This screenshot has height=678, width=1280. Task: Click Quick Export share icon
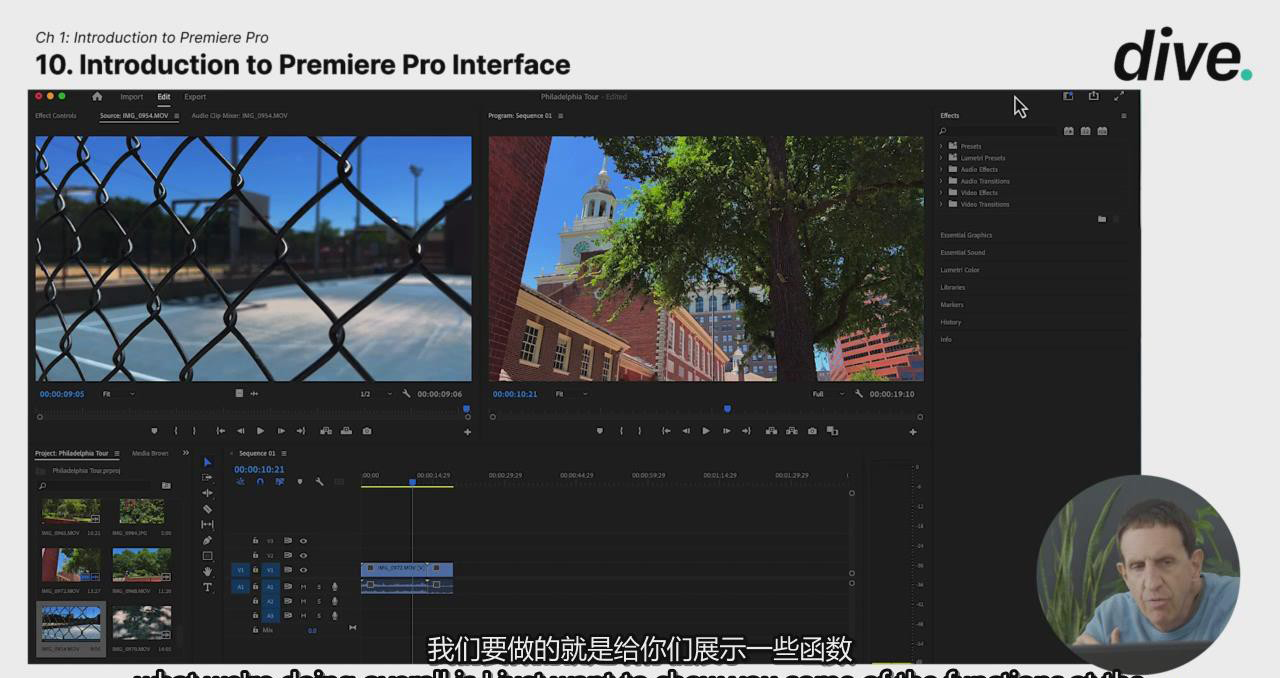(1093, 96)
